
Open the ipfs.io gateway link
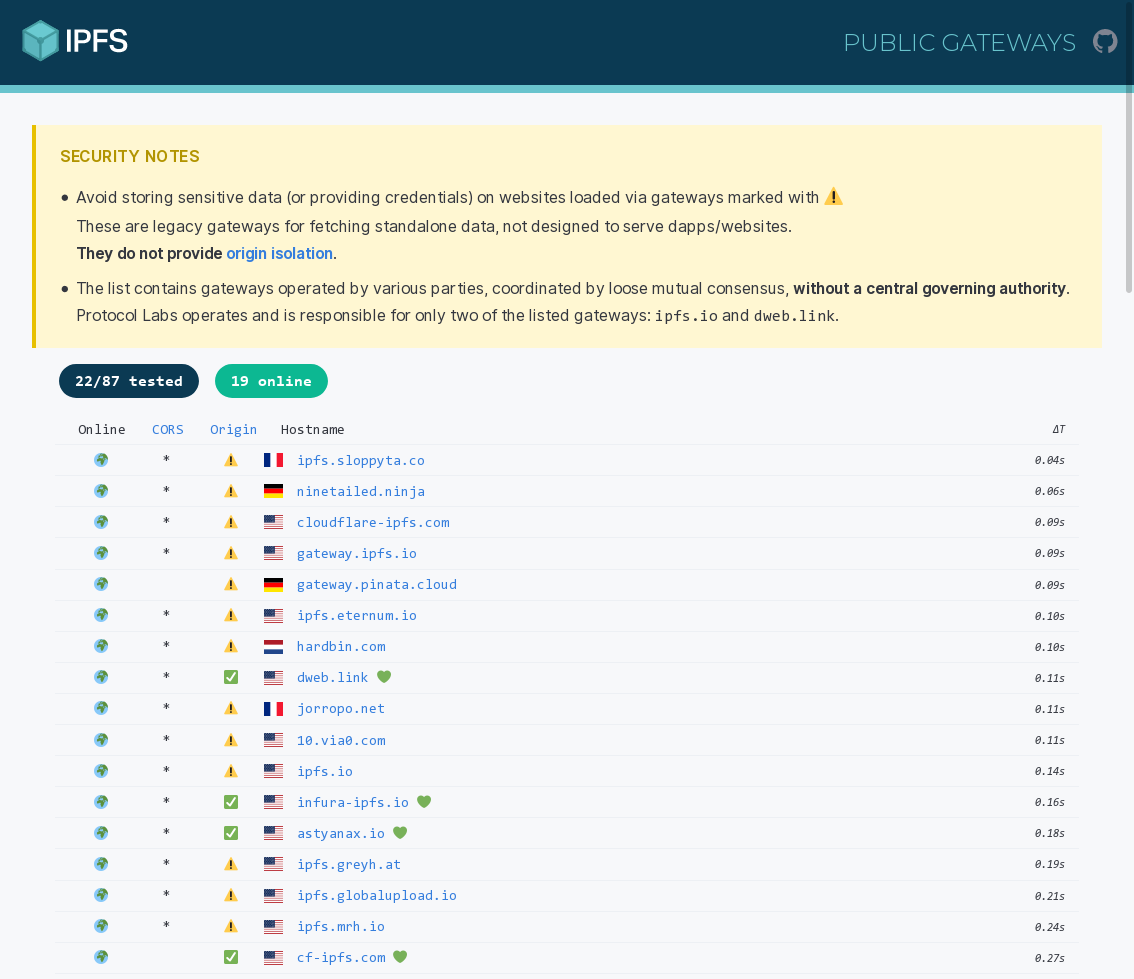[x=325, y=771]
